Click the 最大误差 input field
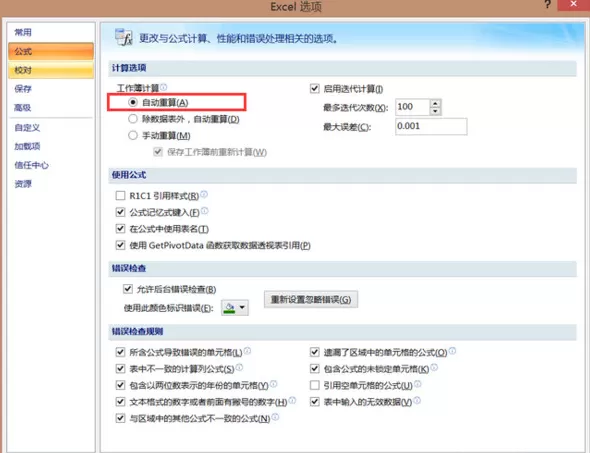This screenshot has width=590, height=453. (431, 126)
